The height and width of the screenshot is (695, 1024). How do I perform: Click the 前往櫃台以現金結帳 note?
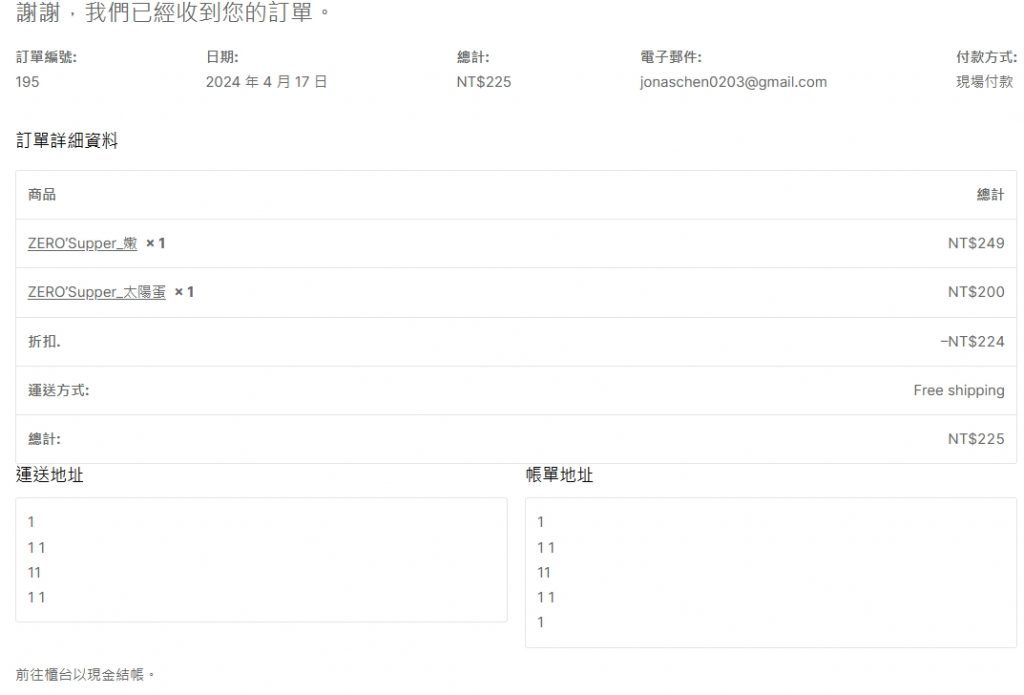86,675
